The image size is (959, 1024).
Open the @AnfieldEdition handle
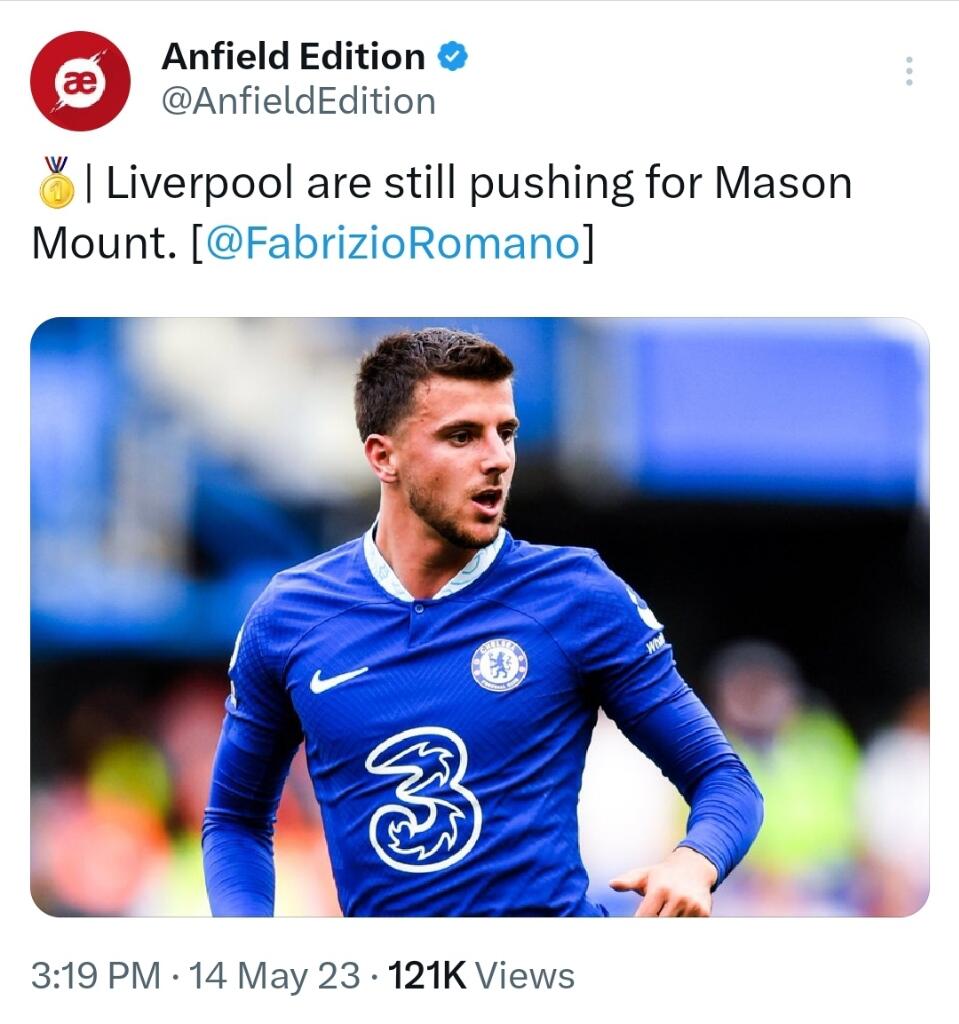[298, 101]
